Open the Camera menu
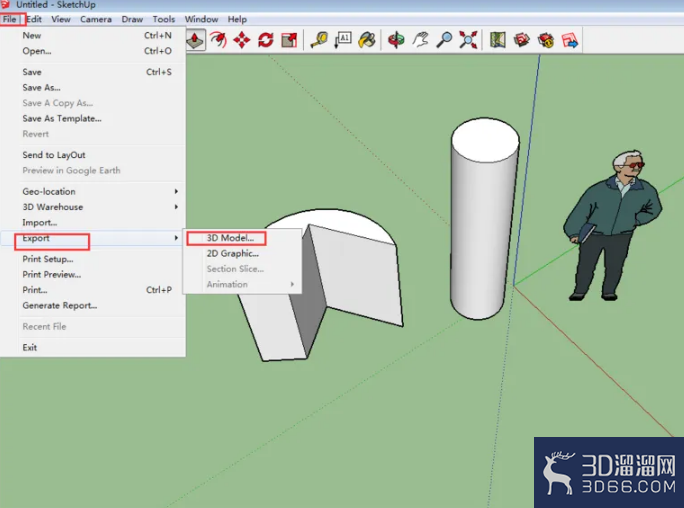This screenshot has height=508, width=684. point(96,19)
